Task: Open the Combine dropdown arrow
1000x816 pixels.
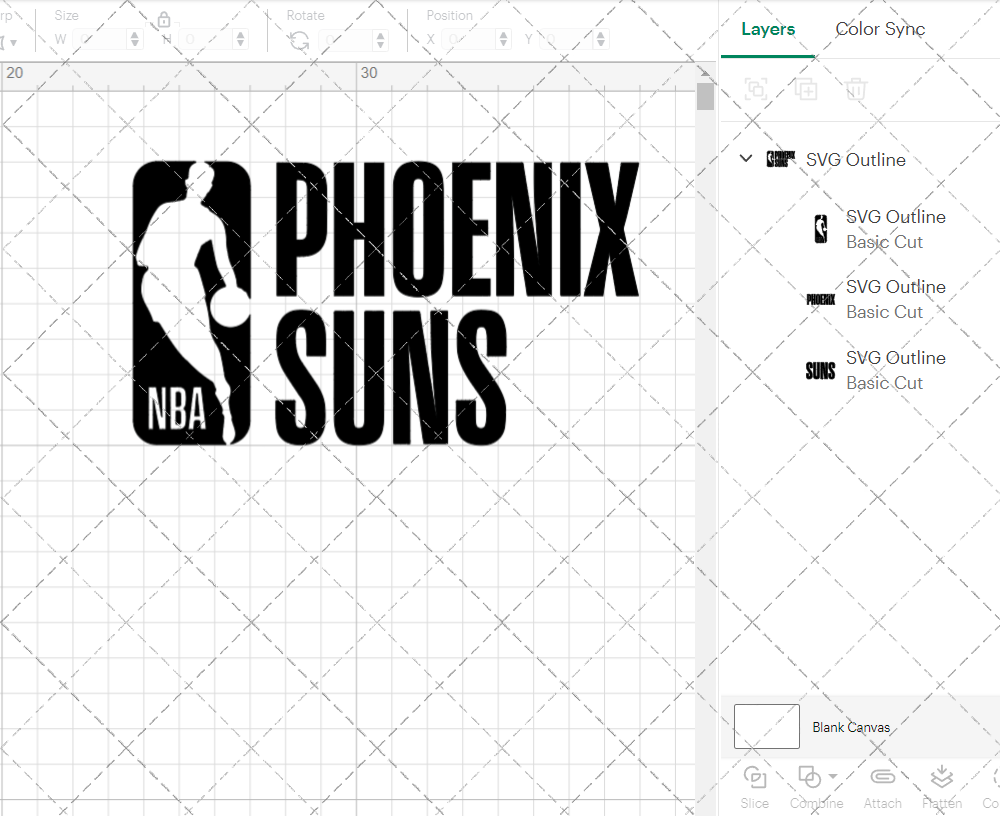Action: tap(833, 777)
